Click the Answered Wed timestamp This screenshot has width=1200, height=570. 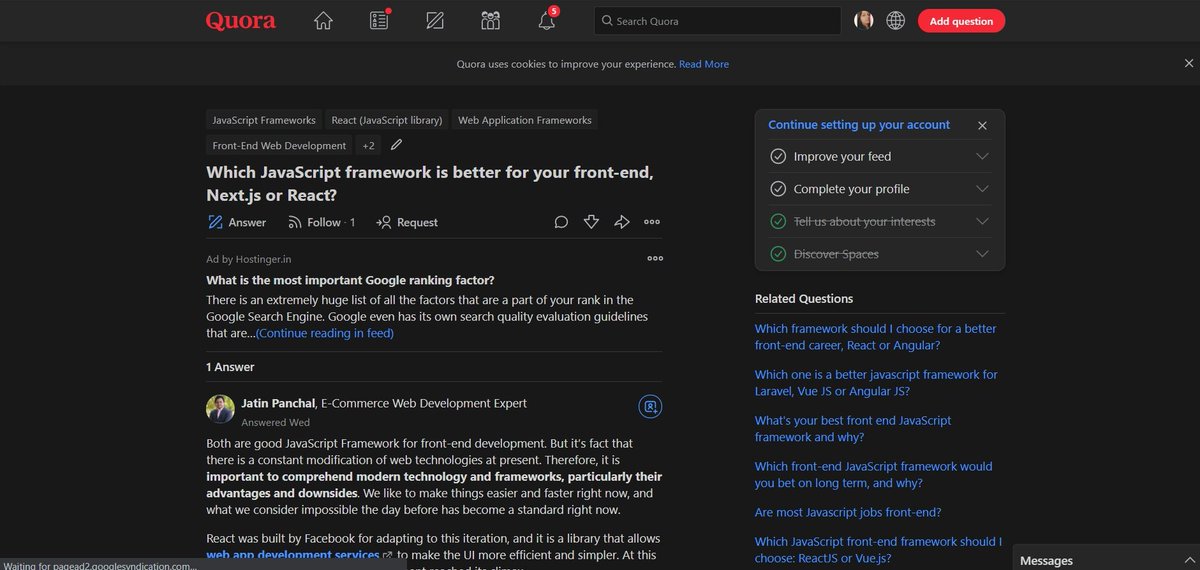tap(275, 423)
